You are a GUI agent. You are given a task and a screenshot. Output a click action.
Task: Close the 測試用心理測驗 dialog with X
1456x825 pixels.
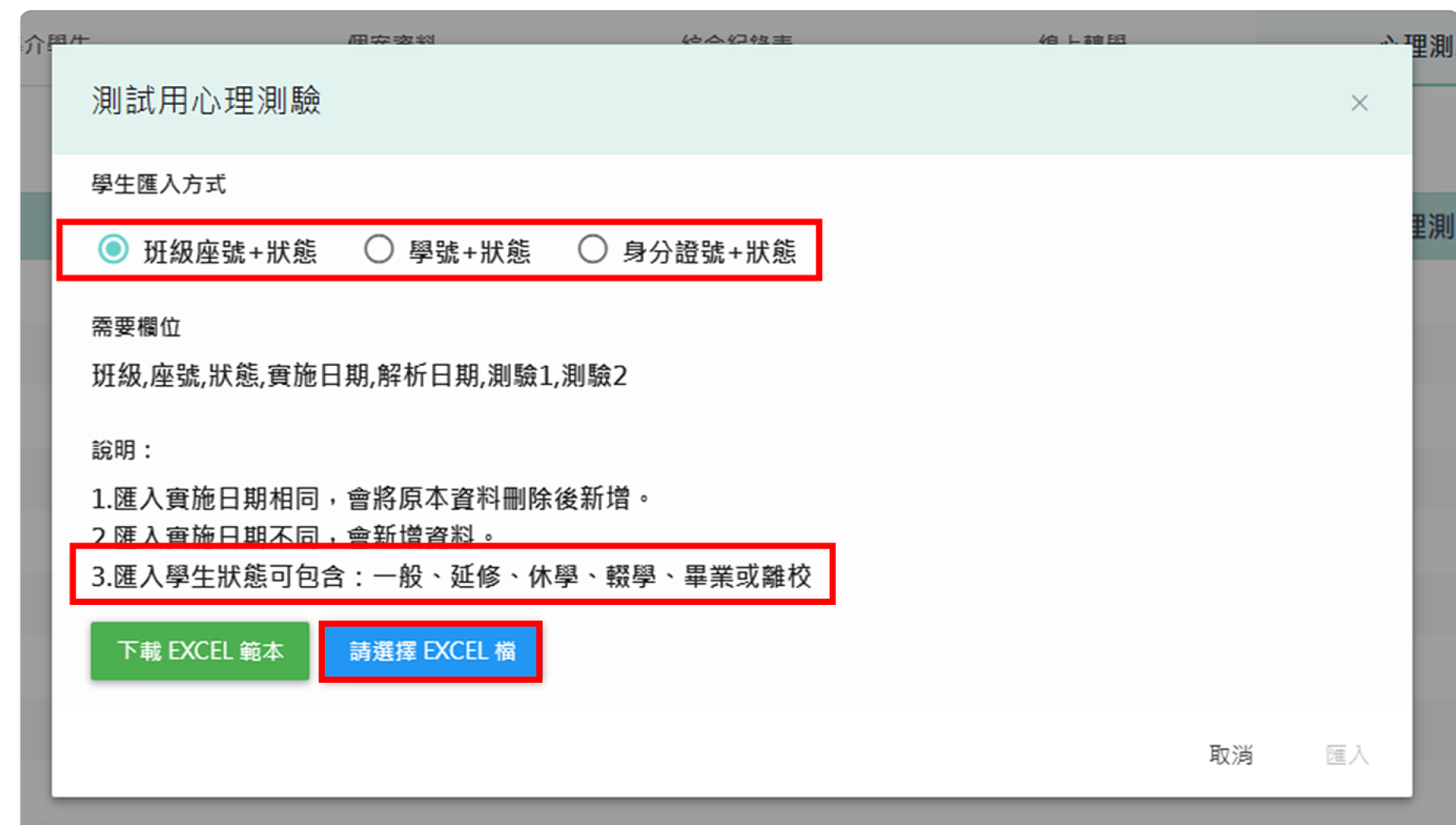coord(1359,103)
